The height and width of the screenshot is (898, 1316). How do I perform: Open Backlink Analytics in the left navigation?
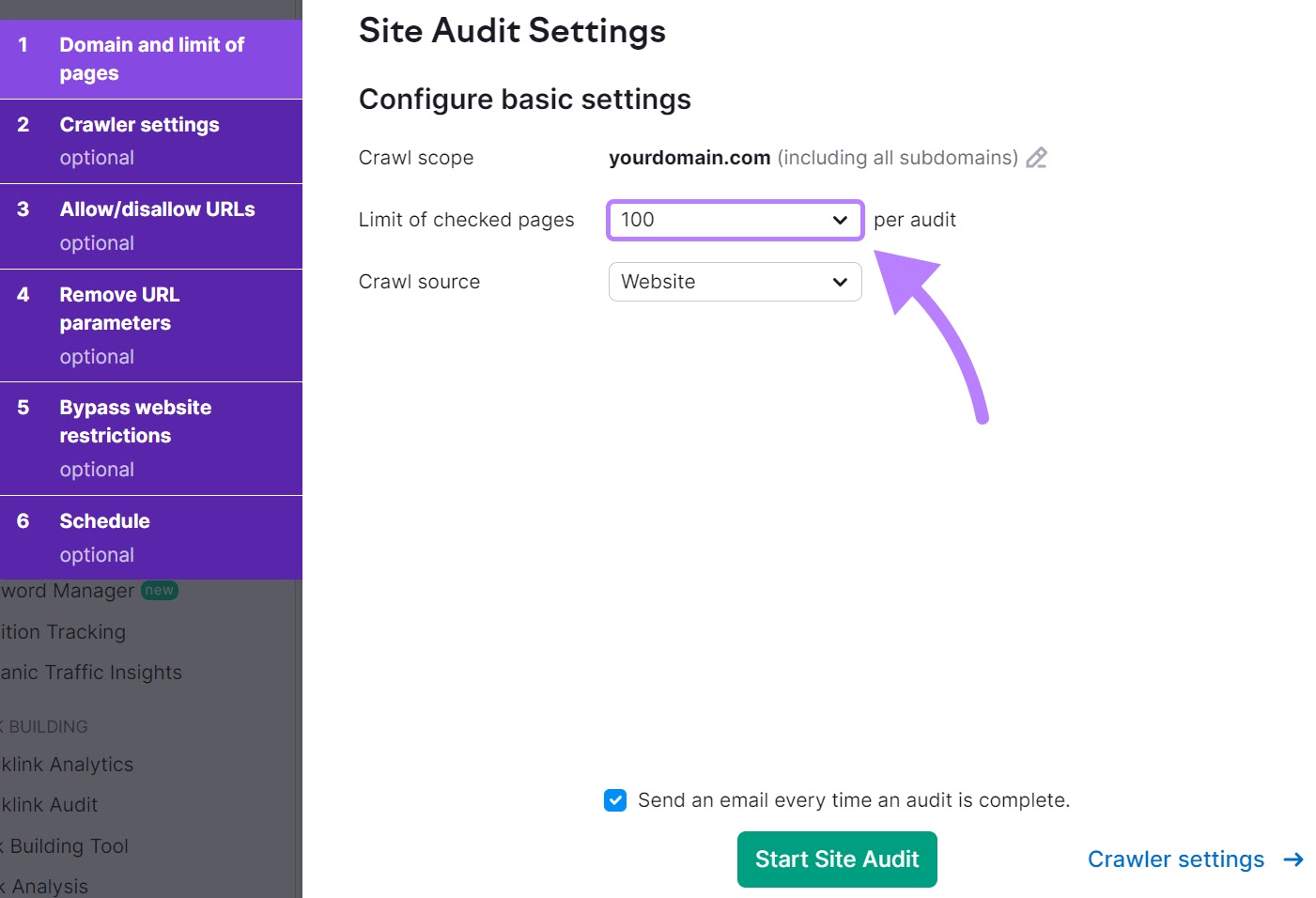click(66, 764)
